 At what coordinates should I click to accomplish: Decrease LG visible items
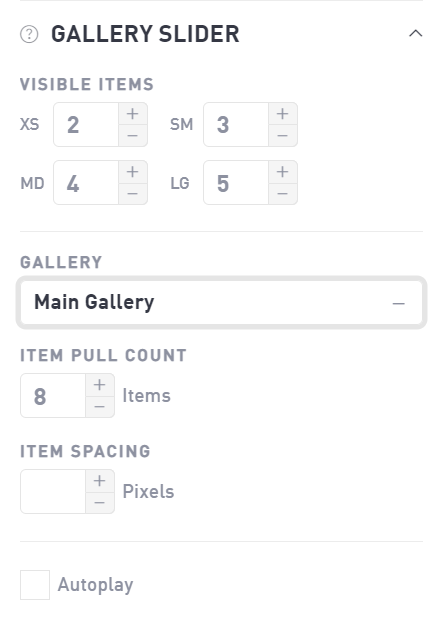(x=283, y=193)
